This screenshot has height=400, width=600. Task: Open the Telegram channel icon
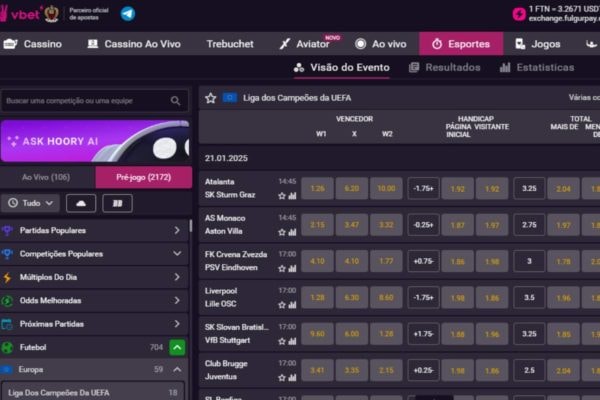click(128, 14)
